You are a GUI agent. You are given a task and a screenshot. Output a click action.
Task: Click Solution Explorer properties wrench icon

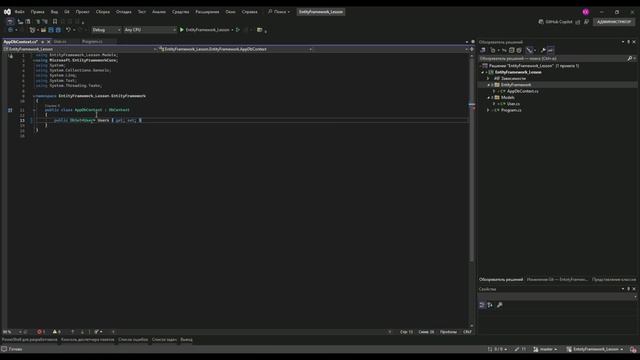[x=543, y=50]
